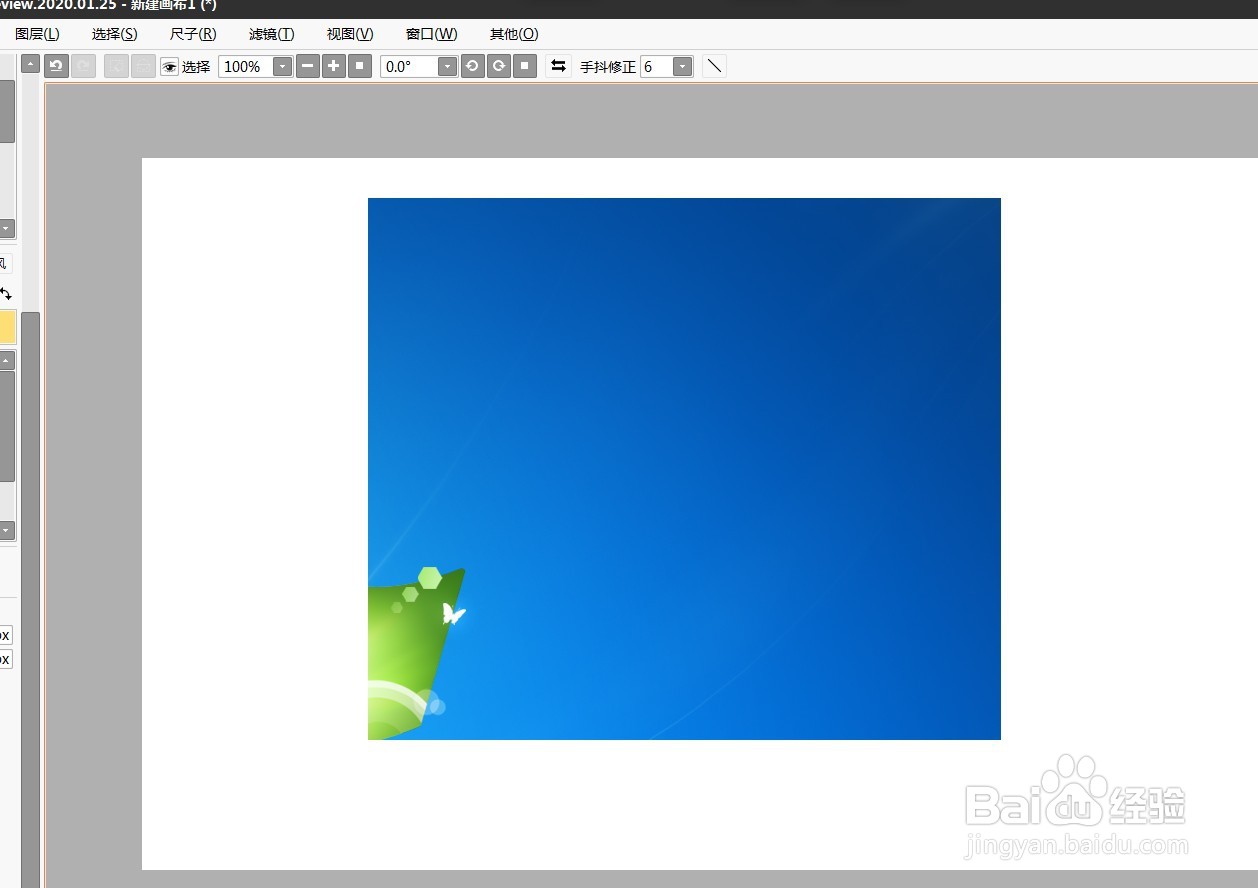
Task: Click the greyed-out invert selection button
Action: pyautogui.click(x=143, y=66)
